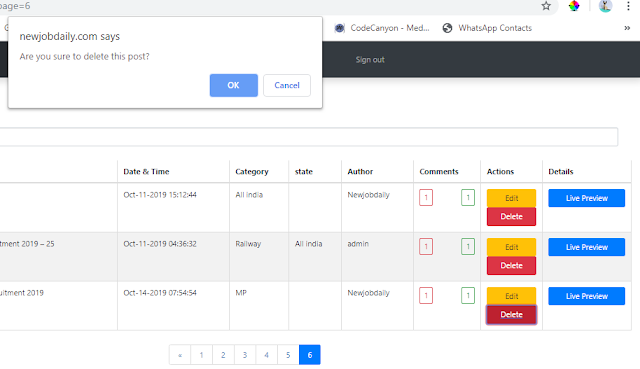Open the colorful extension icon in toolbar

coord(574,6)
